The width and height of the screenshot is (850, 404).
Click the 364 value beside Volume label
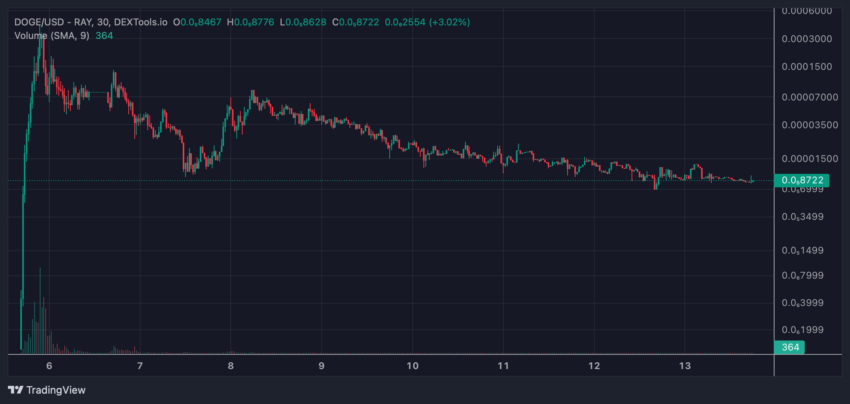[104, 35]
